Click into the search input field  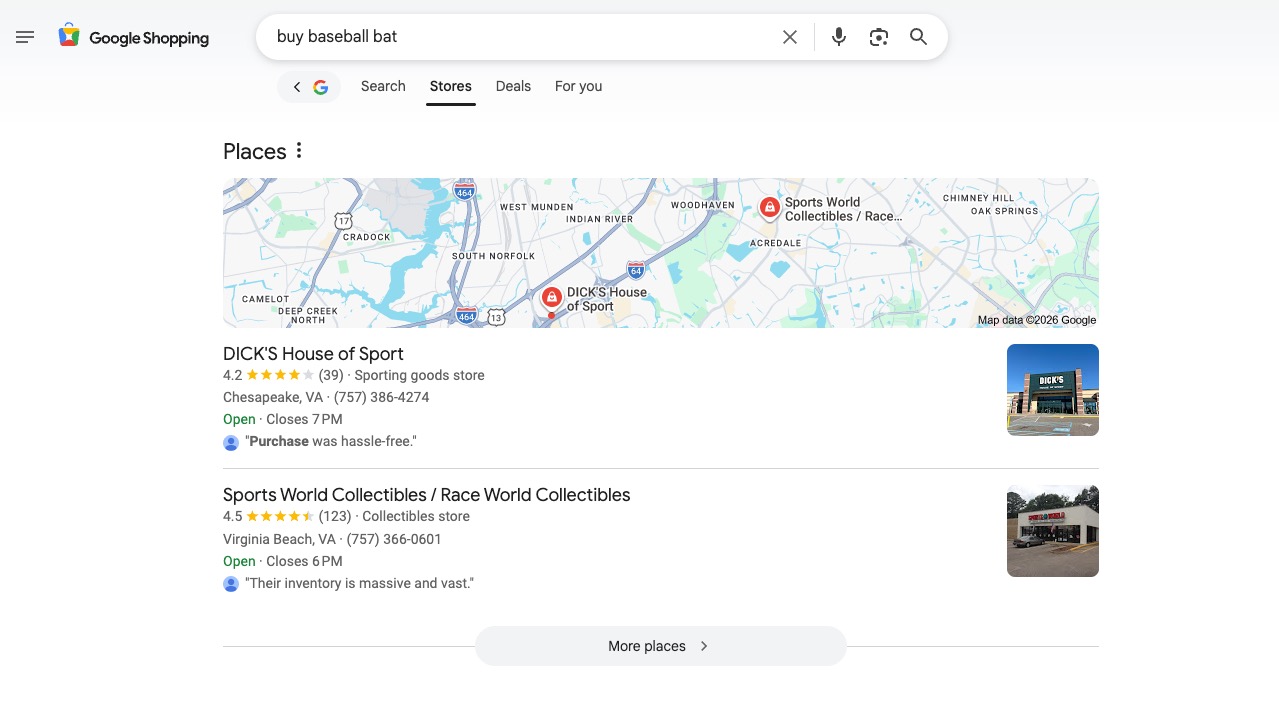pos(520,37)
